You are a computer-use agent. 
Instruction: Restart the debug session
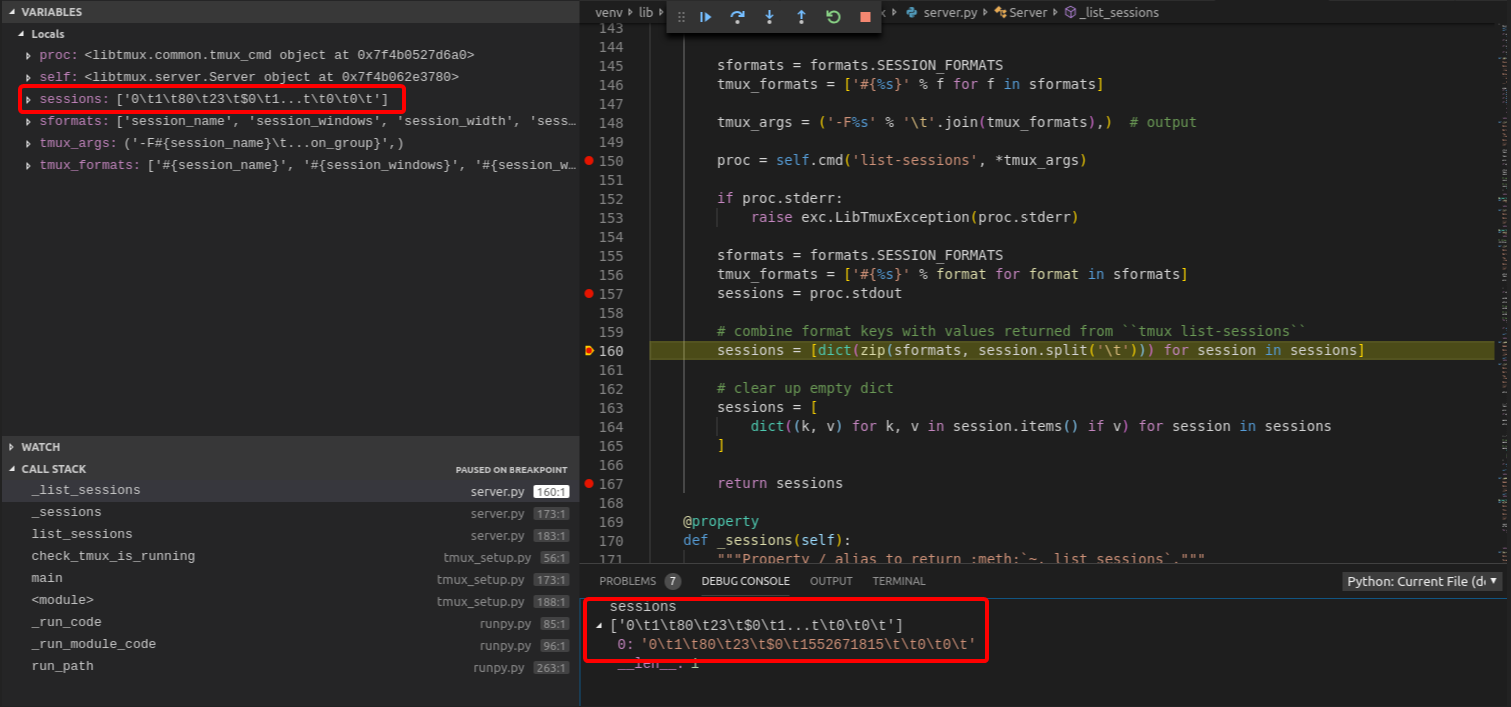point(833,17)
